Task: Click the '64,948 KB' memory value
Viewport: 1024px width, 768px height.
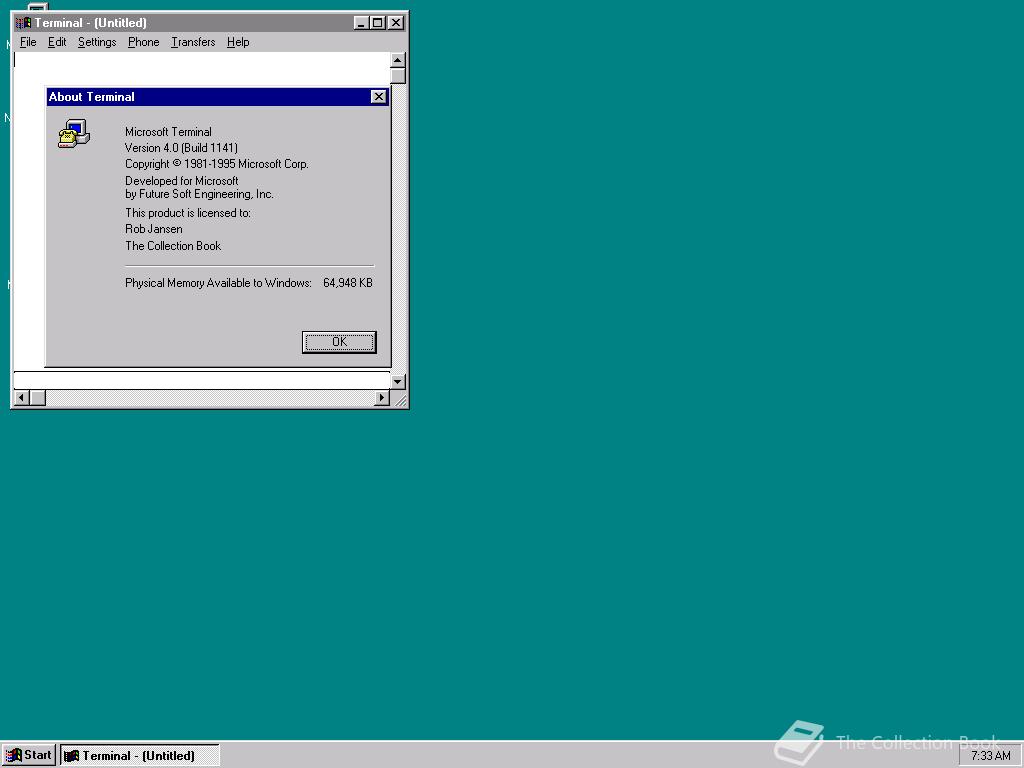Action: pyautogui.click(x=347, y=283)
